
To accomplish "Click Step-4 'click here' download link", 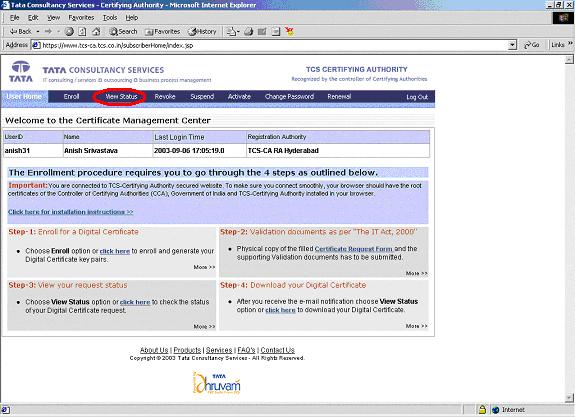I will (x=280, y=310).
